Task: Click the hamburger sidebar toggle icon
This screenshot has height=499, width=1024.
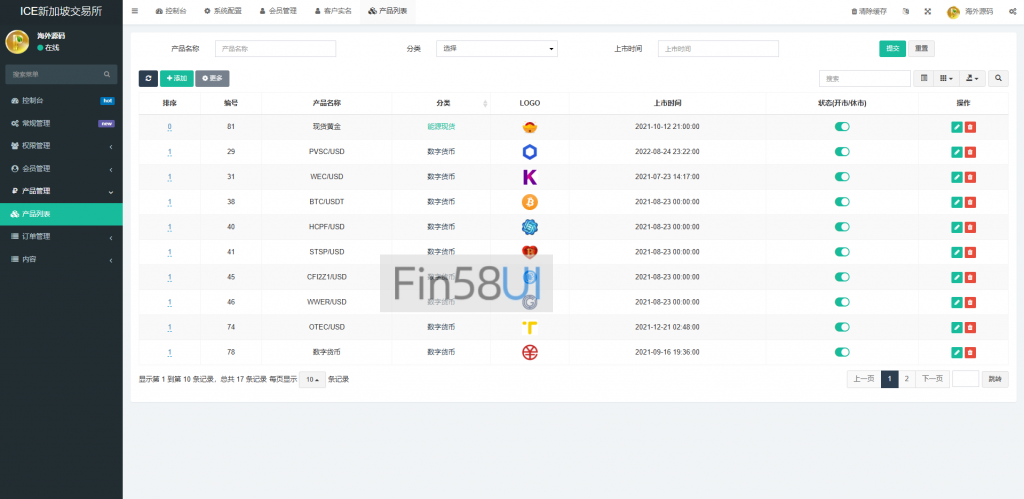Action: tap(135, 11)
